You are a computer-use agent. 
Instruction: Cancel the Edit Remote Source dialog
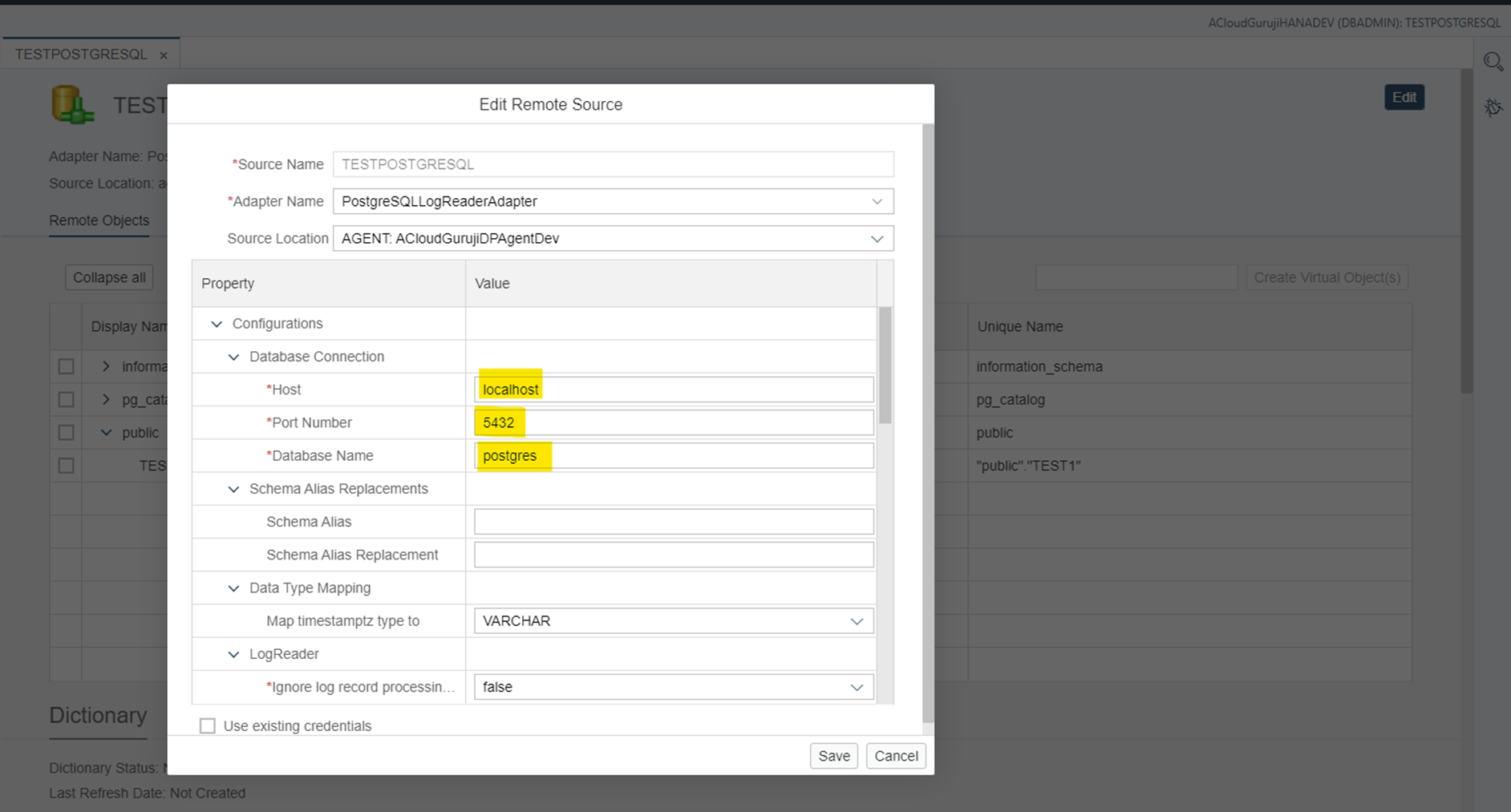pos(896,756)
